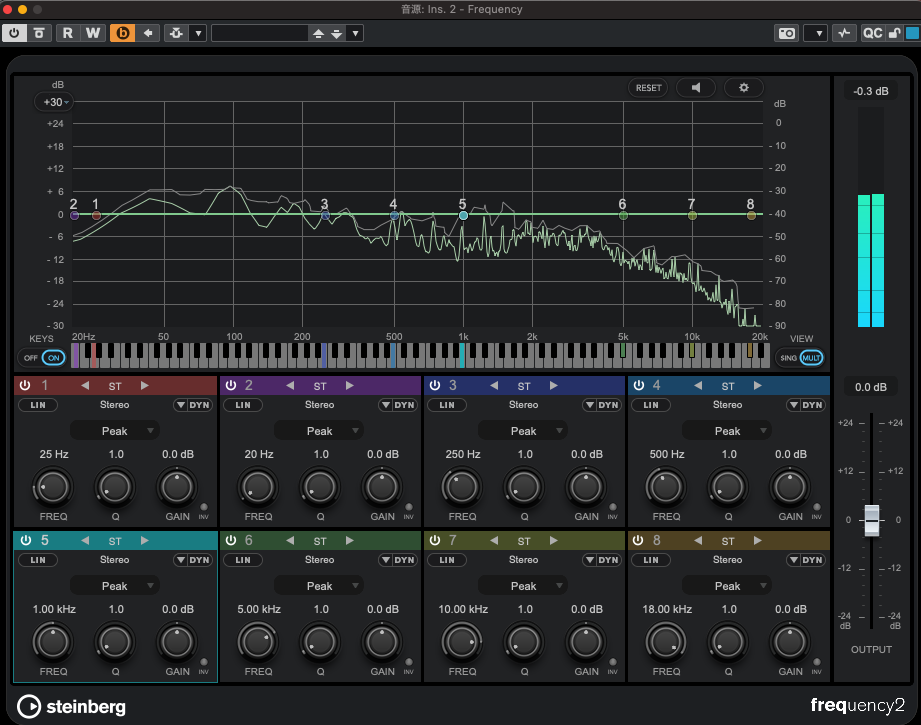The height and width of the screenshot is (725, 921).
Task: Click the QC quick controls button
Action: 873,33
